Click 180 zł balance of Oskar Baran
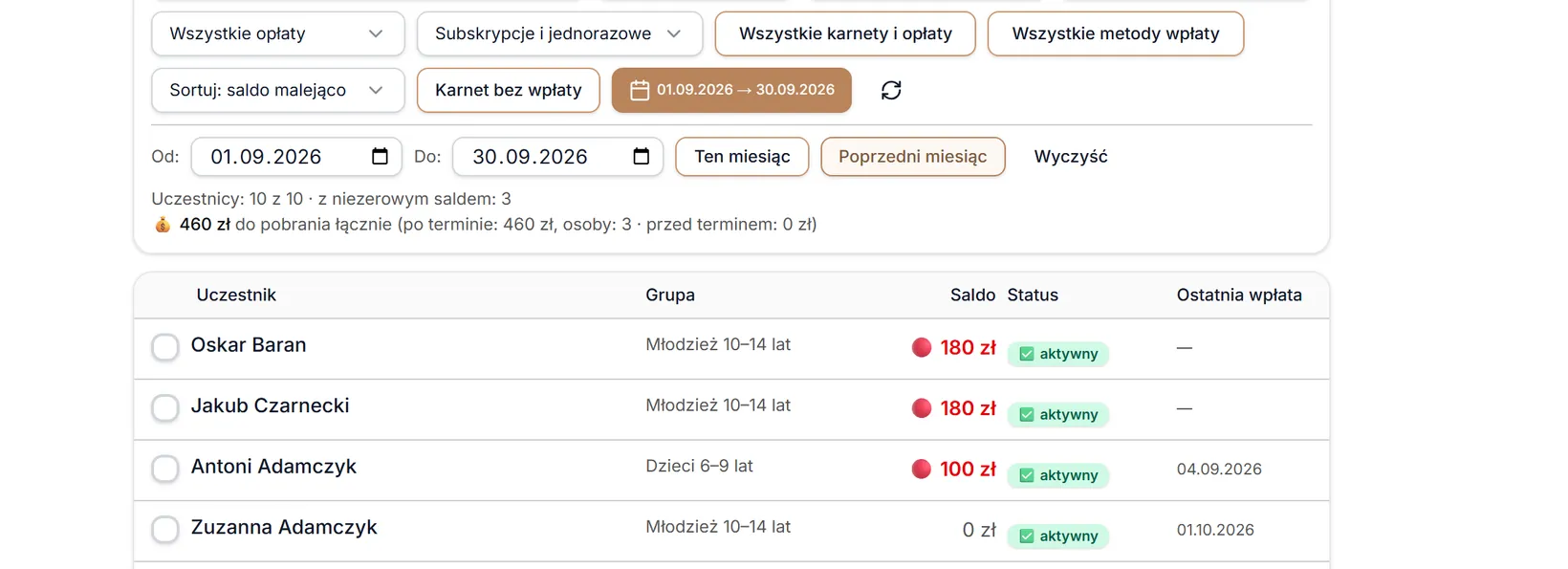 (968, 348)
